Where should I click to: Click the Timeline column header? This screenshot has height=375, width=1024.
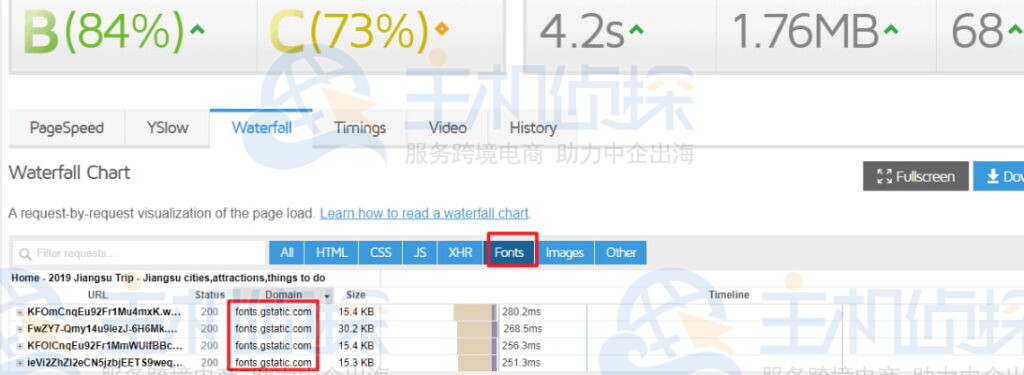pos(729,295)
